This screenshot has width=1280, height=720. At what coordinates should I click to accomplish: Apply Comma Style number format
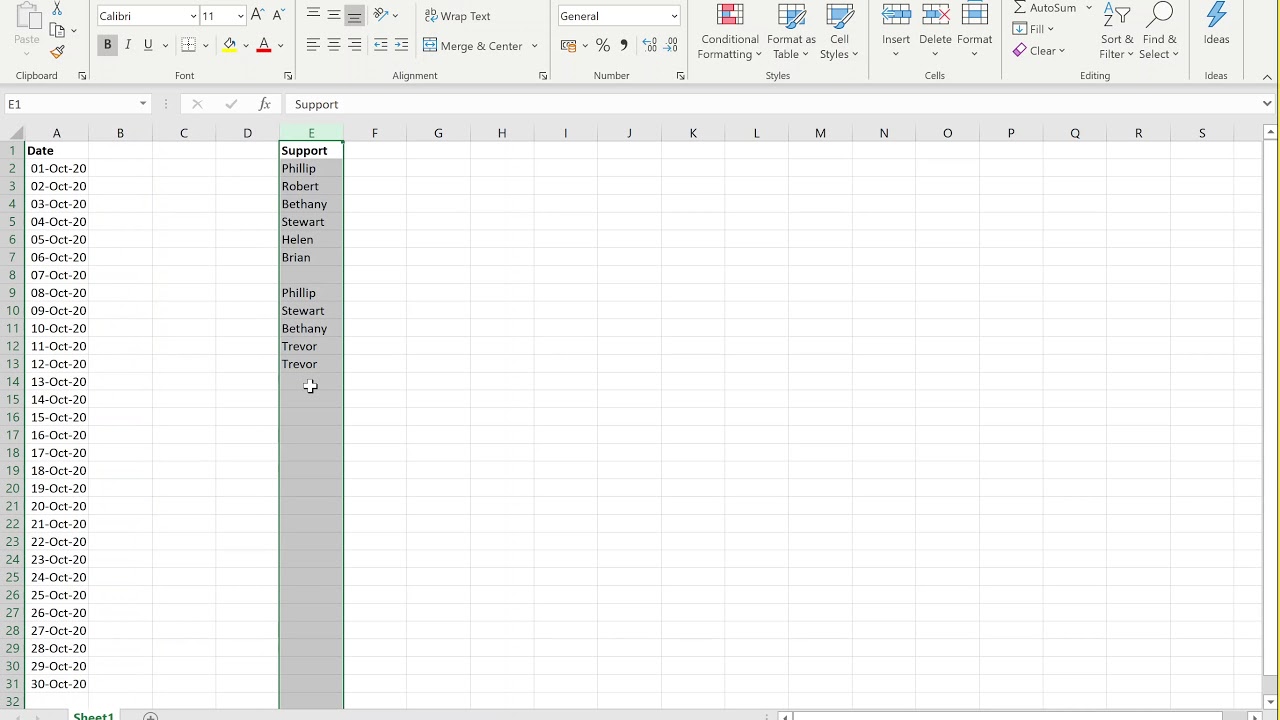pyautogui.click(x=624, y=45)
